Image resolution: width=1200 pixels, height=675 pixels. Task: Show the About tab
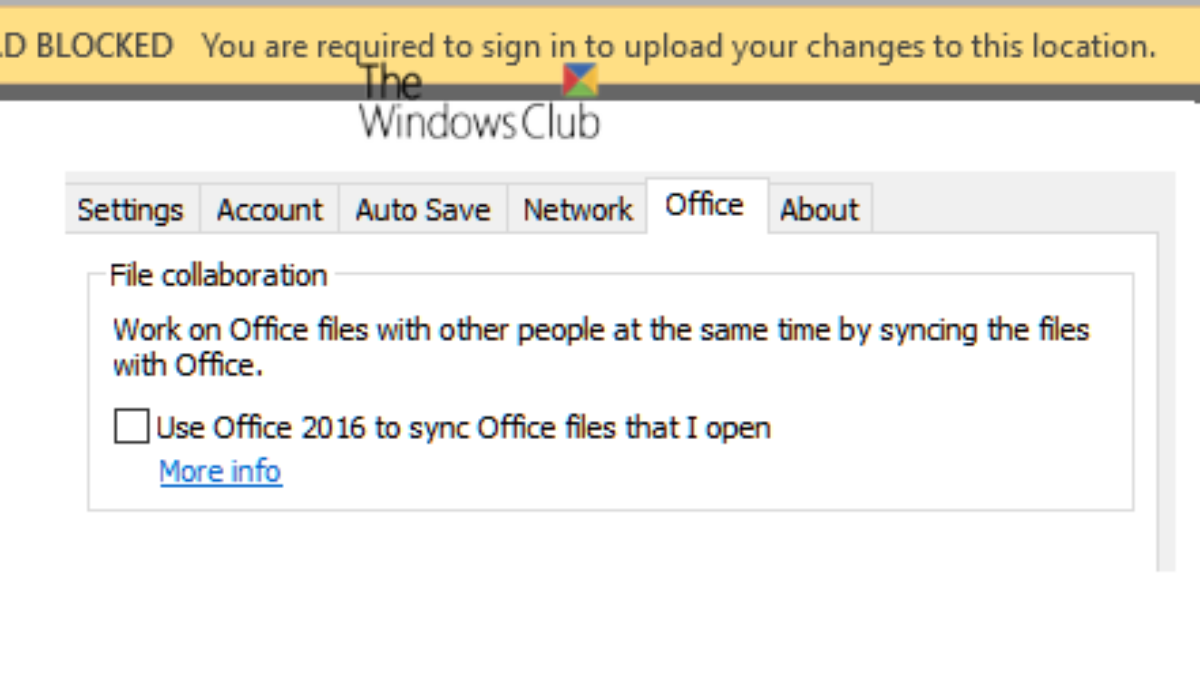pos(819,210)
